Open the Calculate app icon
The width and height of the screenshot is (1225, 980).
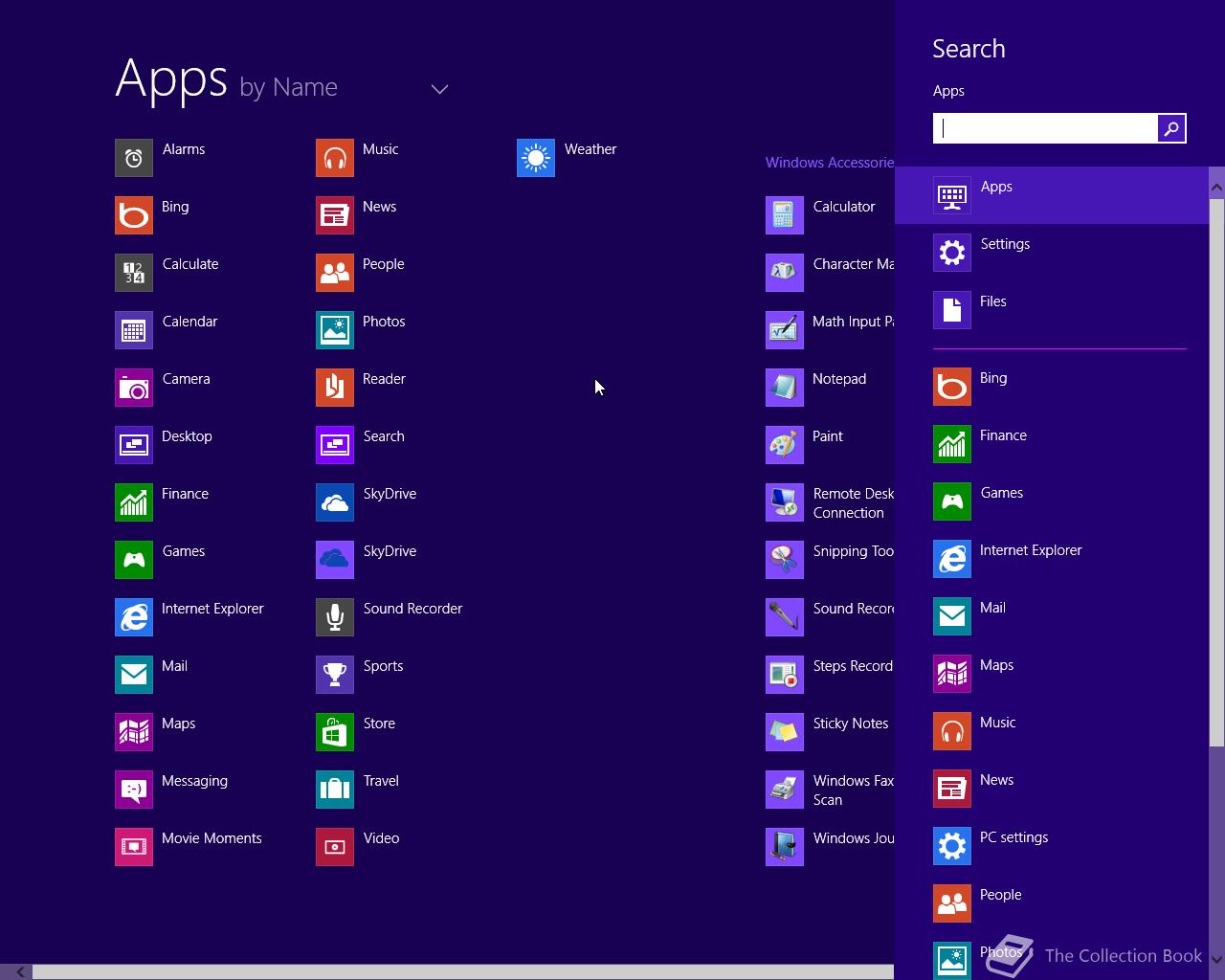134,273
